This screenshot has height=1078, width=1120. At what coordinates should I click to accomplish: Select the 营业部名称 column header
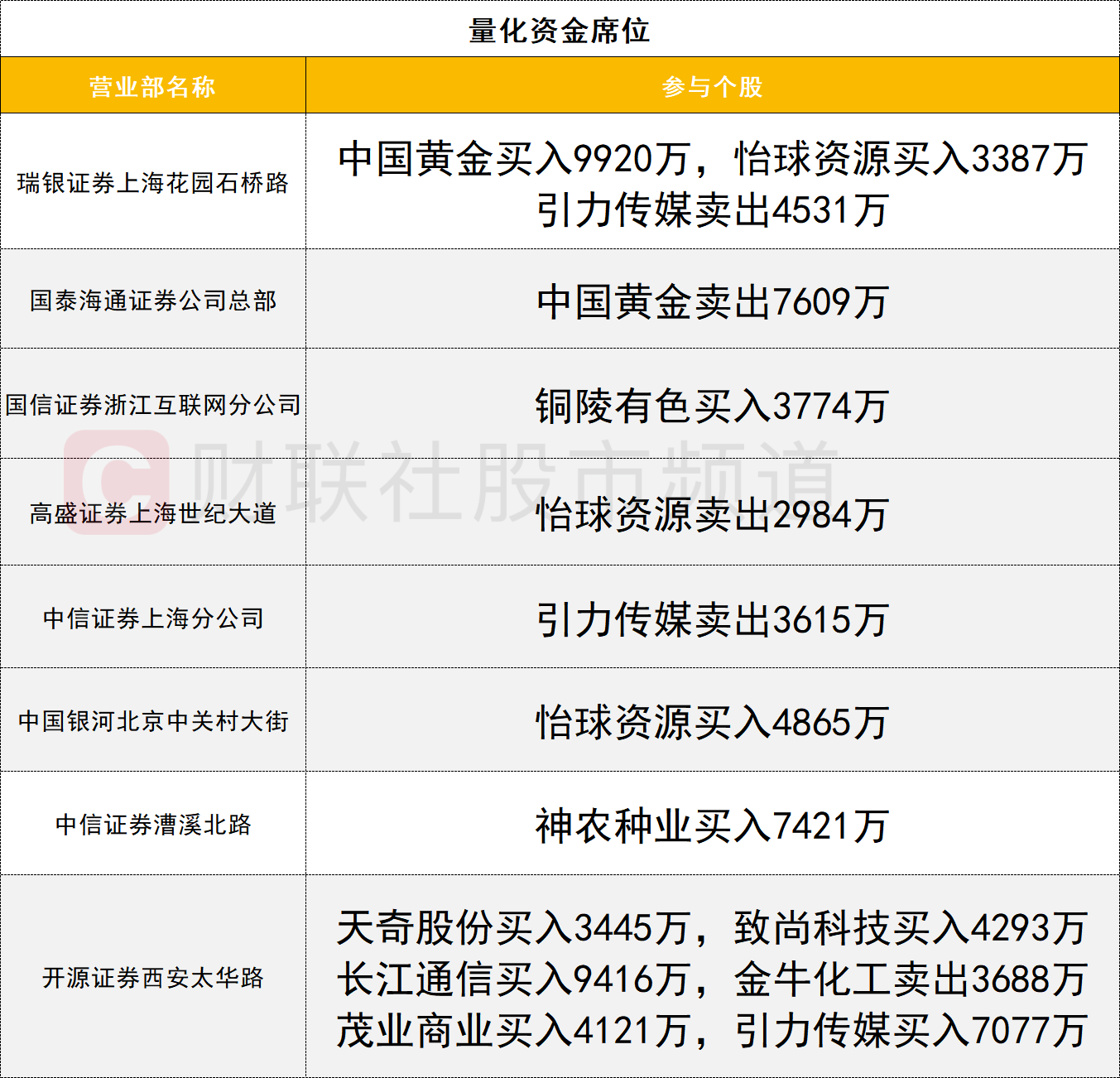click(x=152, y=86)
